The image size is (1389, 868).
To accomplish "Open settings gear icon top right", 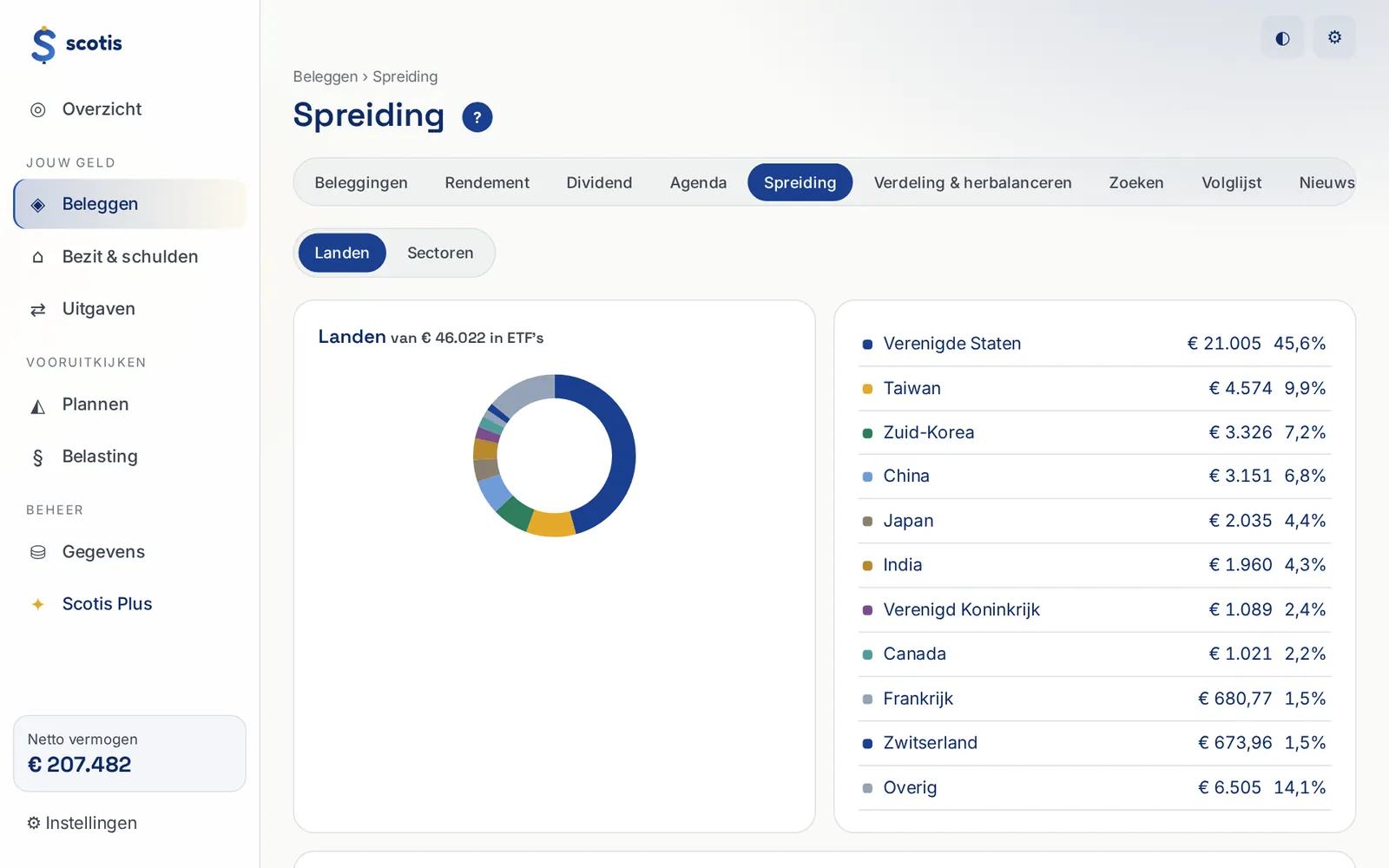I will pos(1334,37).
